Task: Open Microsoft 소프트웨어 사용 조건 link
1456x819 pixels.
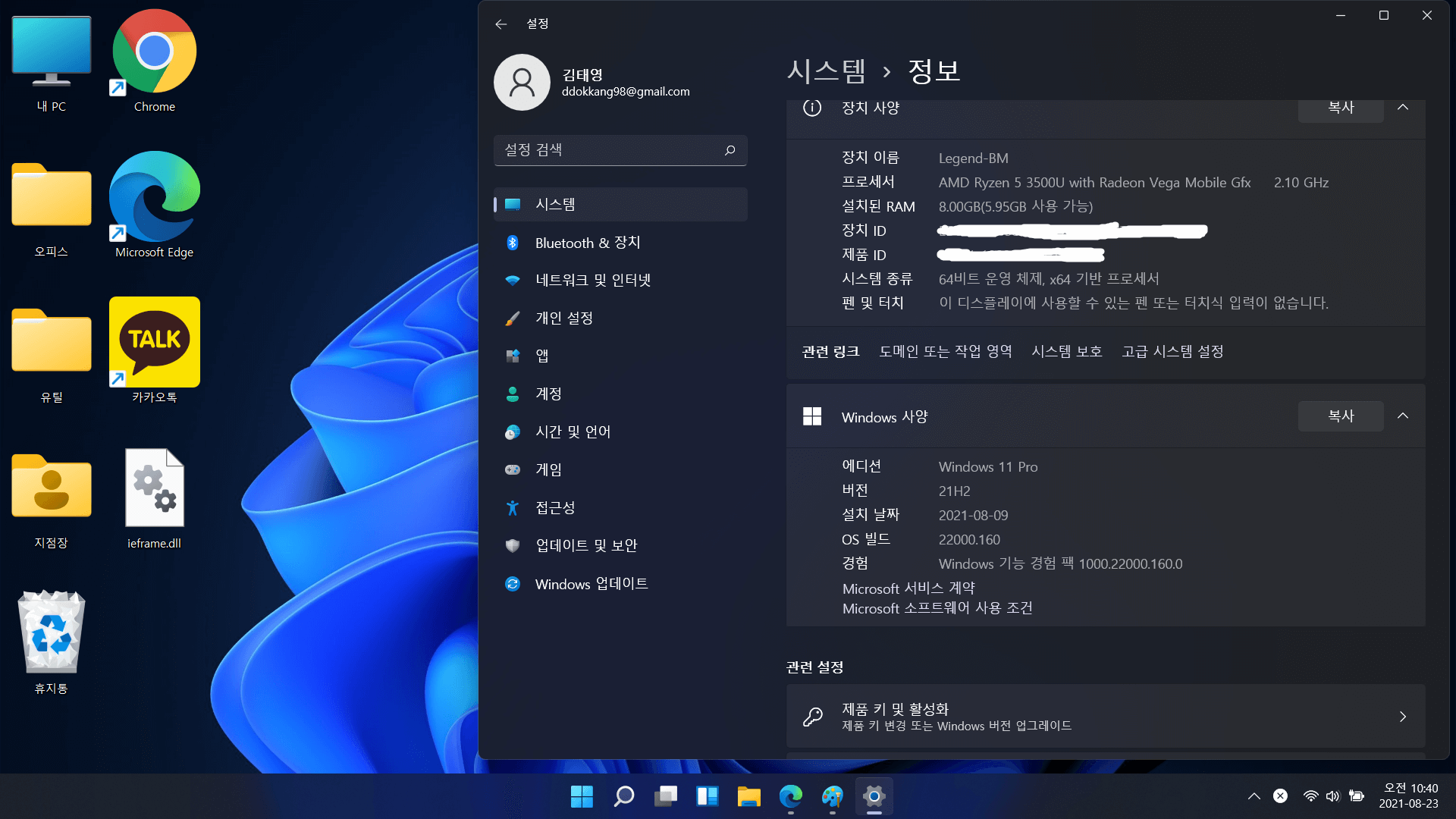Action: 937,608
